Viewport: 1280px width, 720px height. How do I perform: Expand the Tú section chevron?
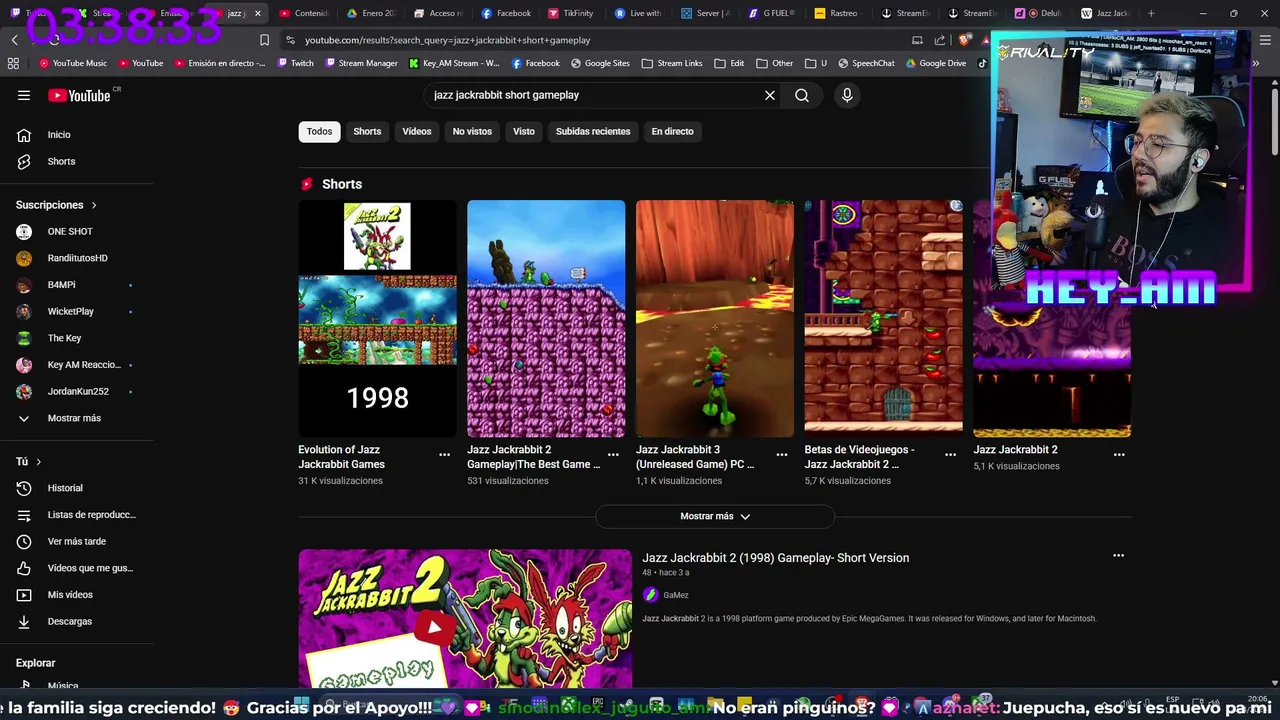(x=38, y=462)
